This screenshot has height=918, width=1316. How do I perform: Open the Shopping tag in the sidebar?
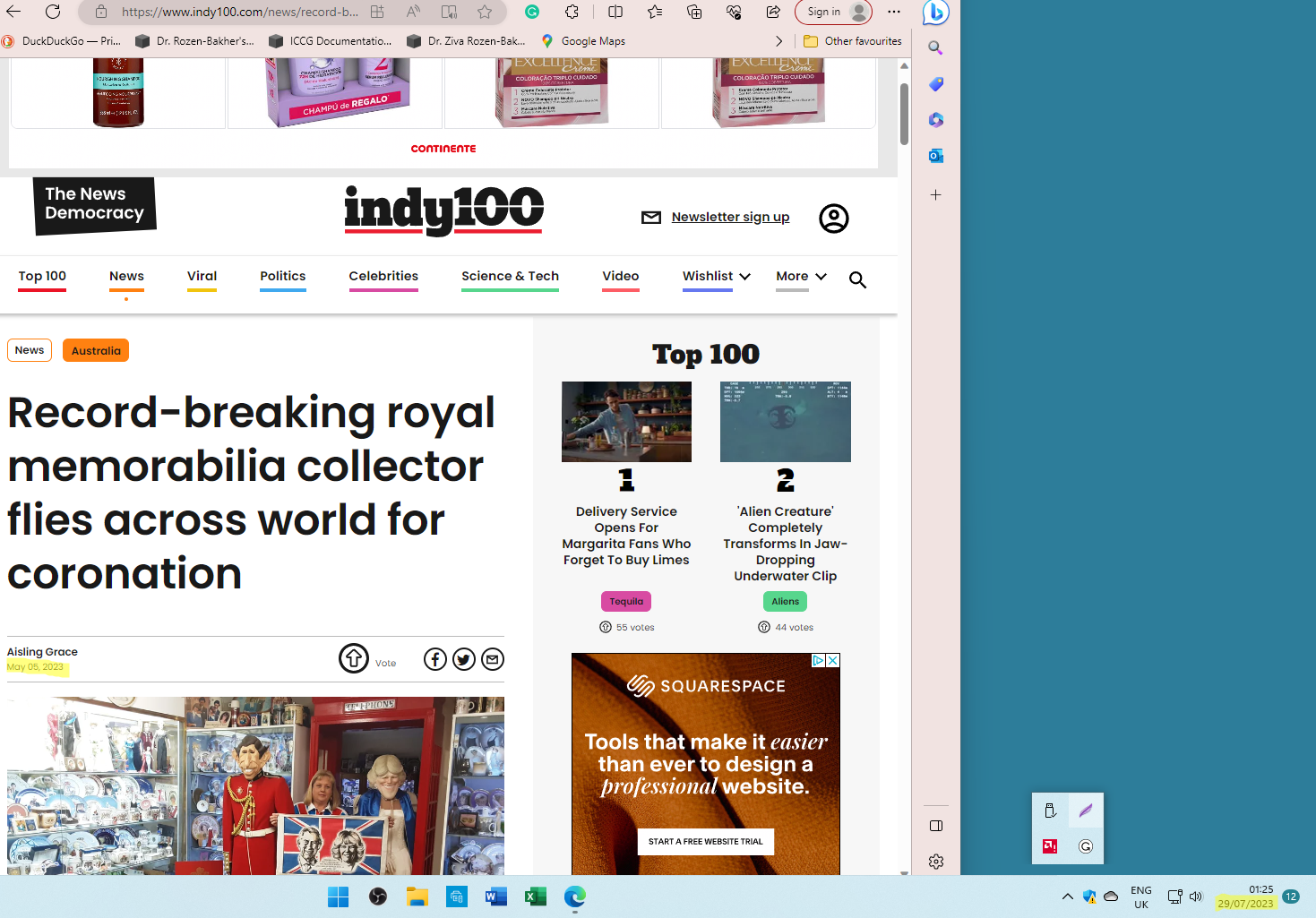coord(935,84)
